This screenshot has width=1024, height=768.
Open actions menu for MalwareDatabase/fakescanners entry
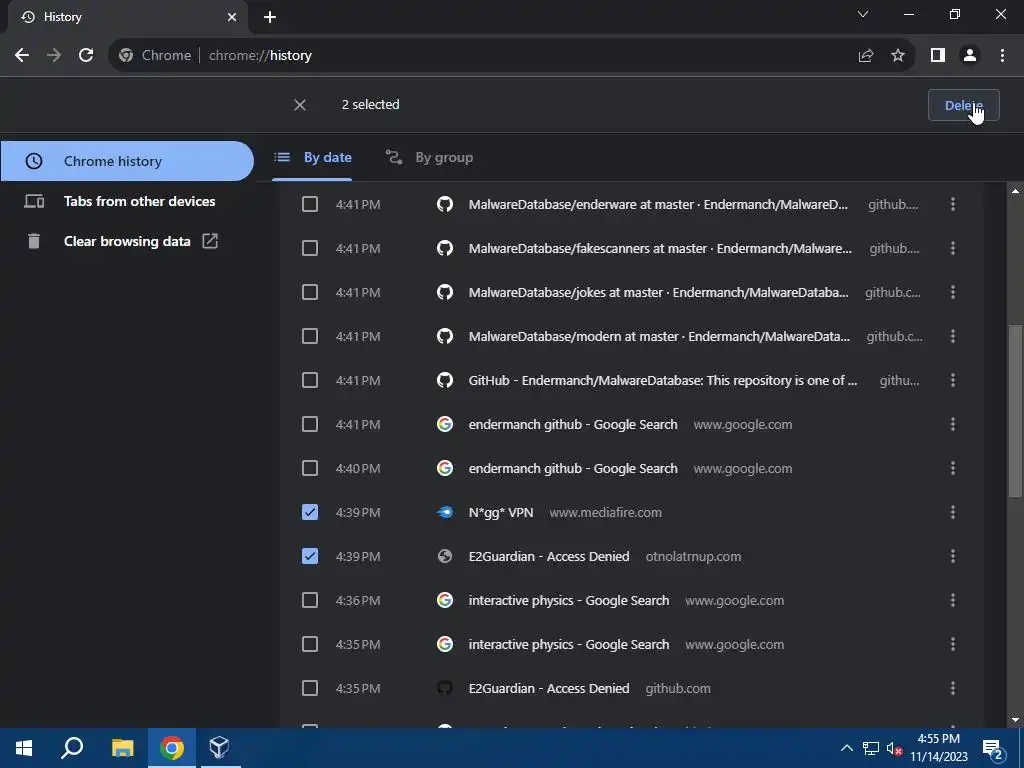pos(953,248)
